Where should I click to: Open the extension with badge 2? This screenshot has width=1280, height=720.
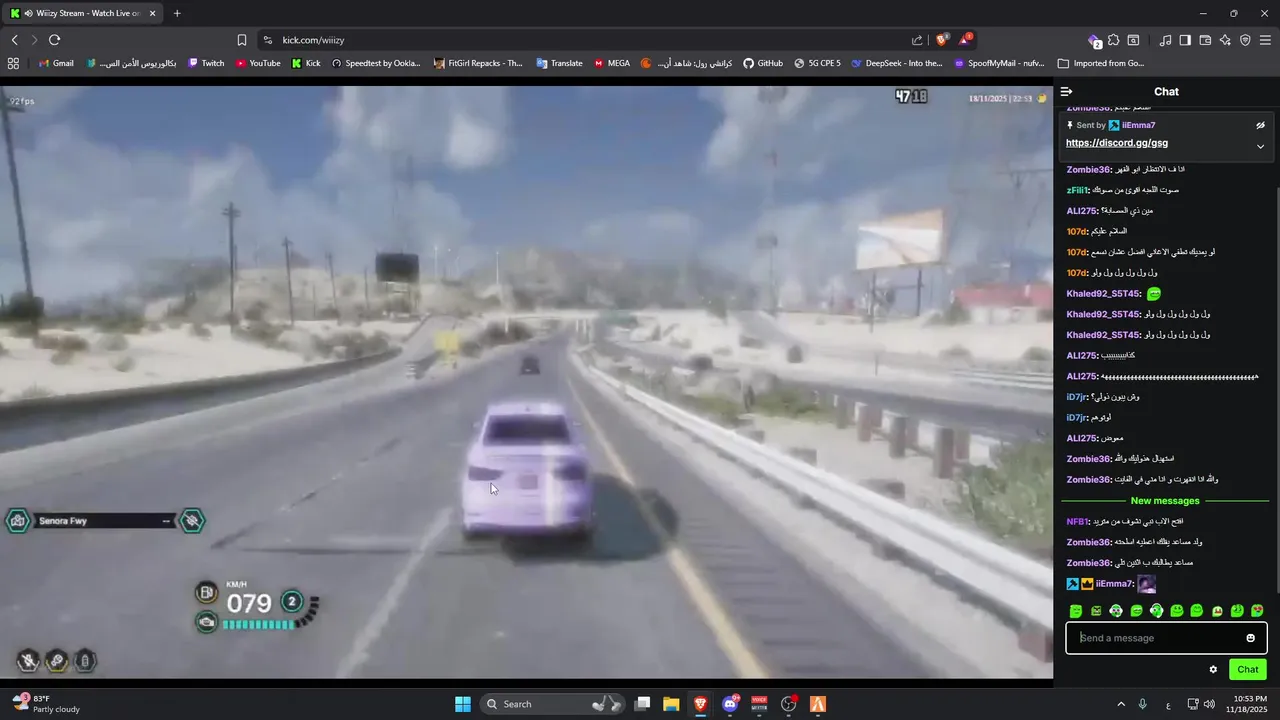1094,40
